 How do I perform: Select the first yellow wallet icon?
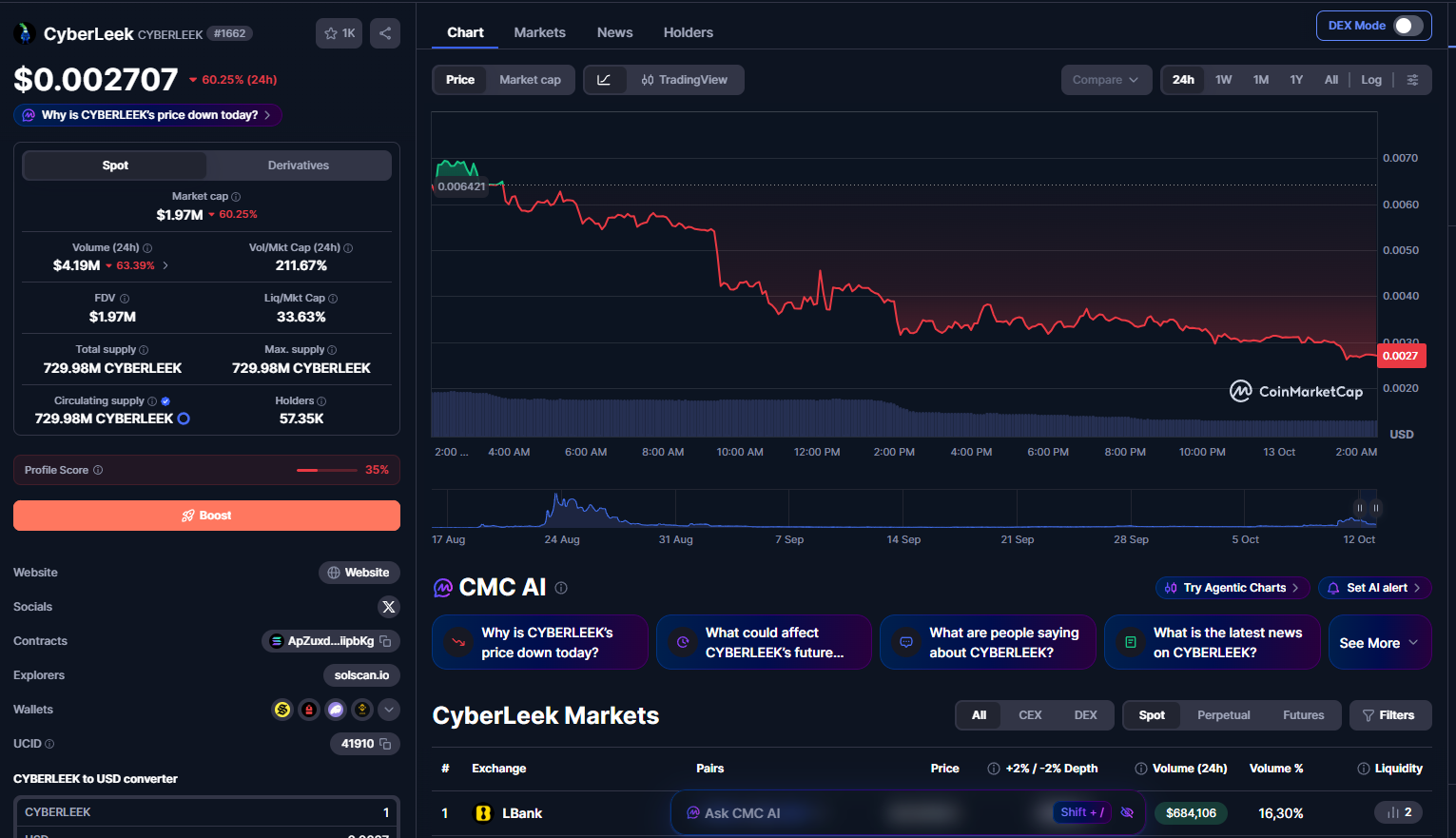coord(282,710)
